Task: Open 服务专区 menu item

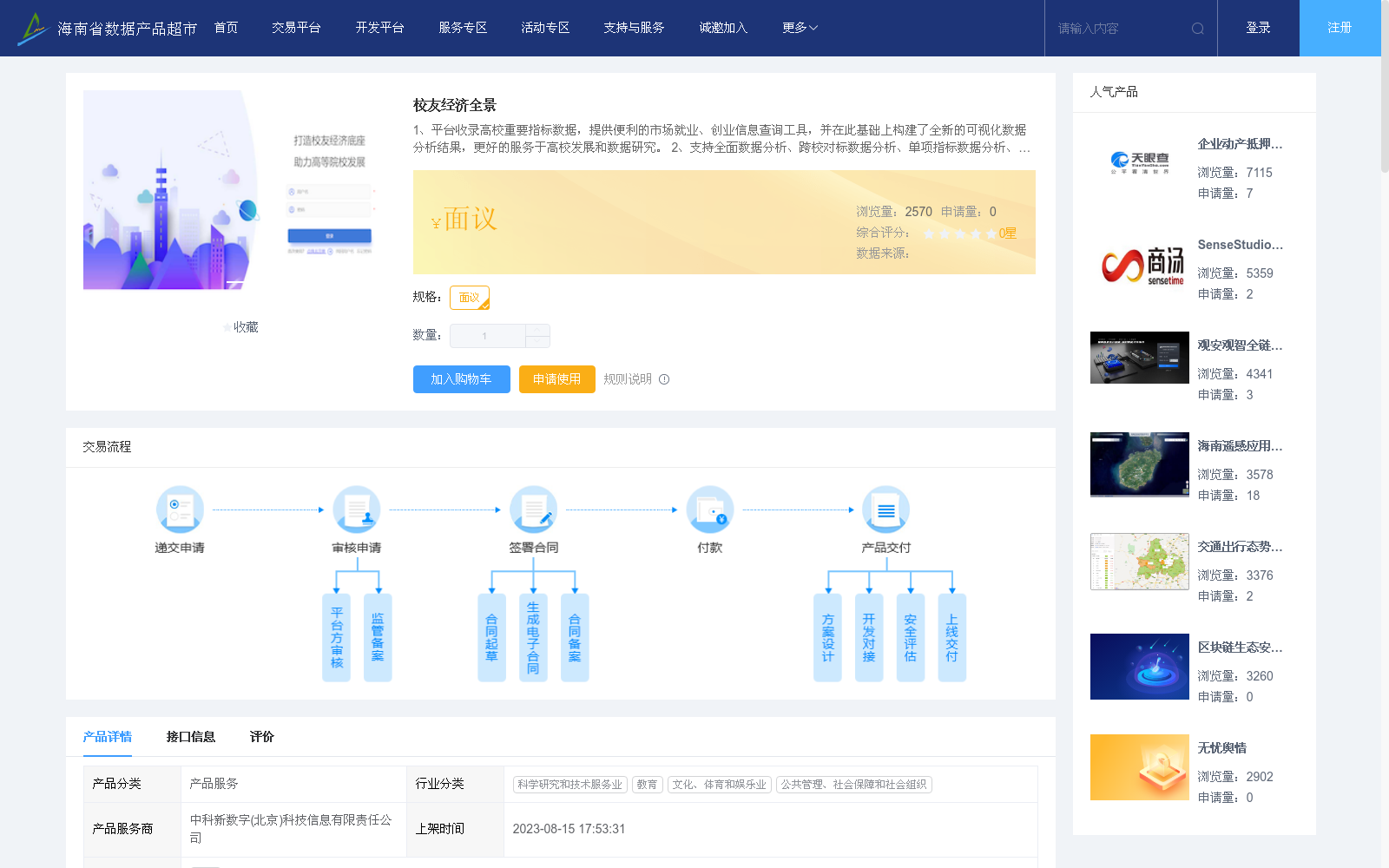Action: tap(463, 28)
